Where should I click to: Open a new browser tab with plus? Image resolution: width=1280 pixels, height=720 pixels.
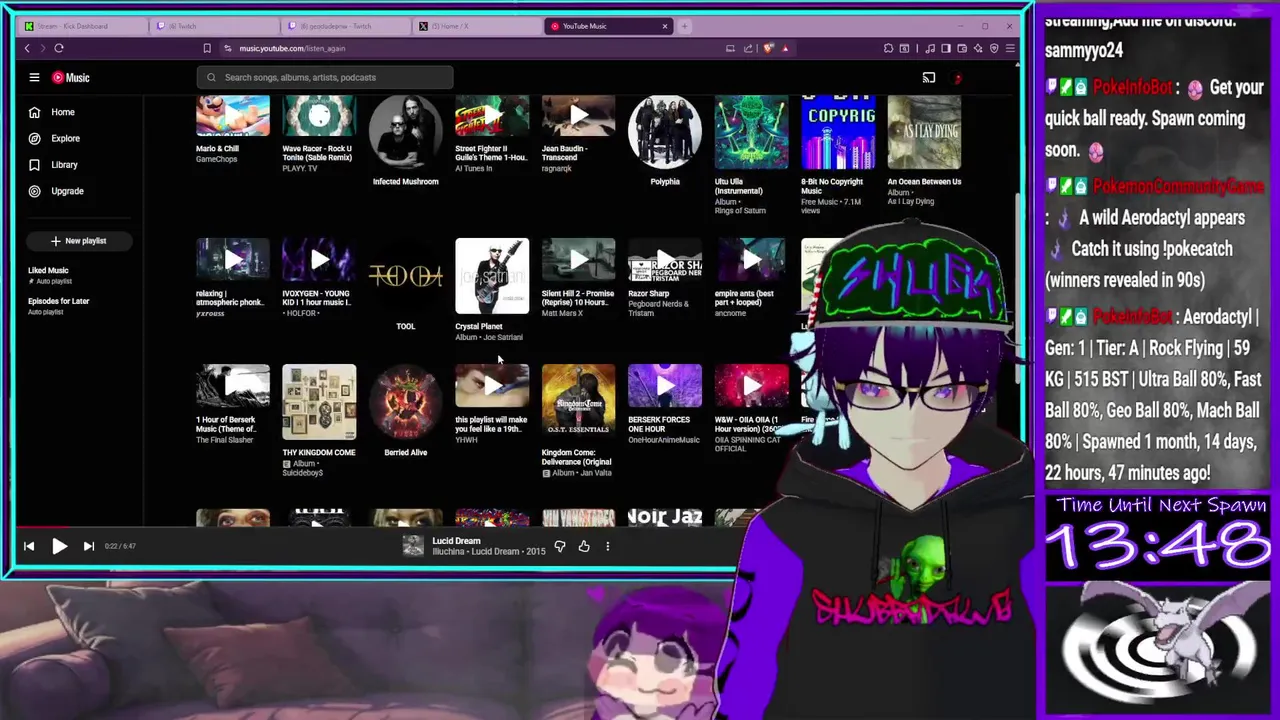tap(684, 26)
